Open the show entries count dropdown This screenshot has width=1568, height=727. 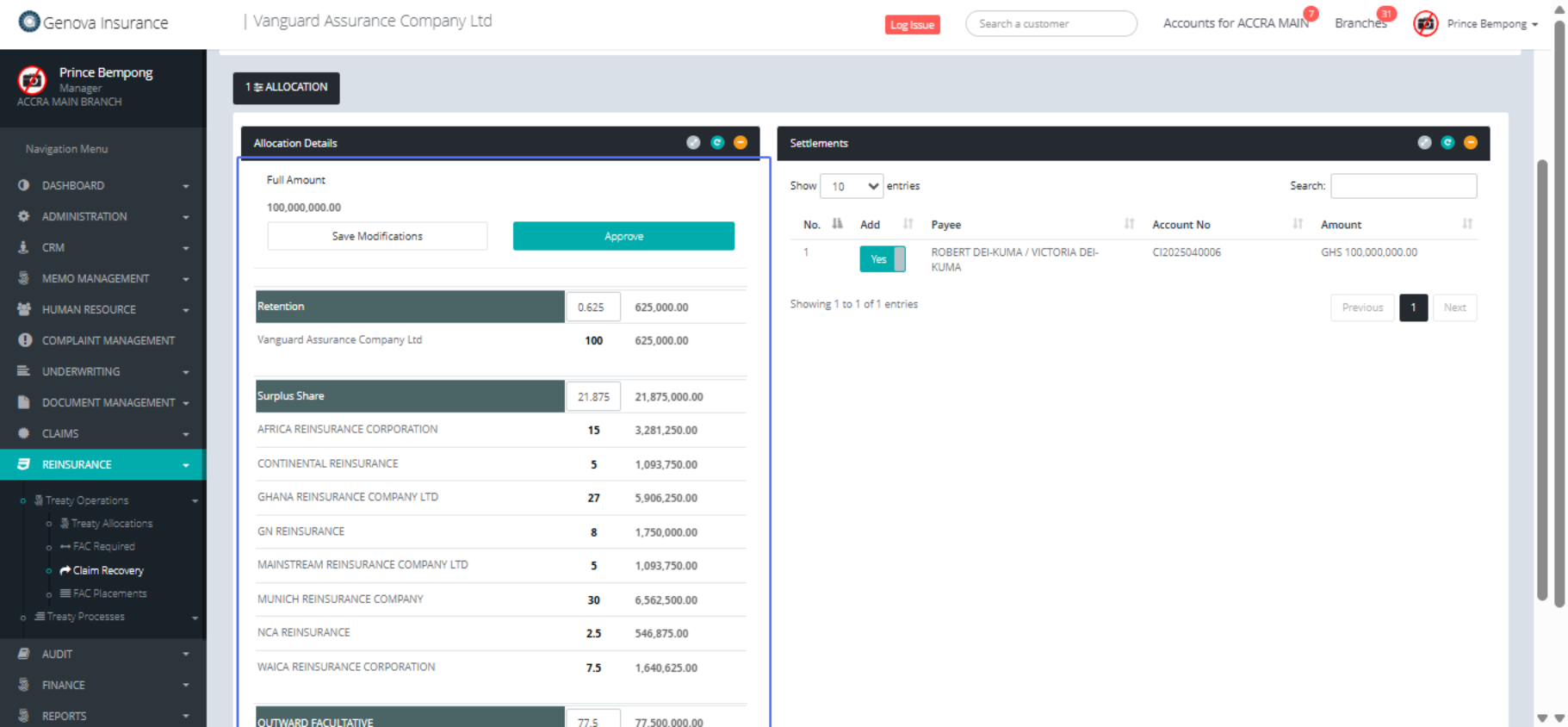pyautogui.click(x=851, y=186)
